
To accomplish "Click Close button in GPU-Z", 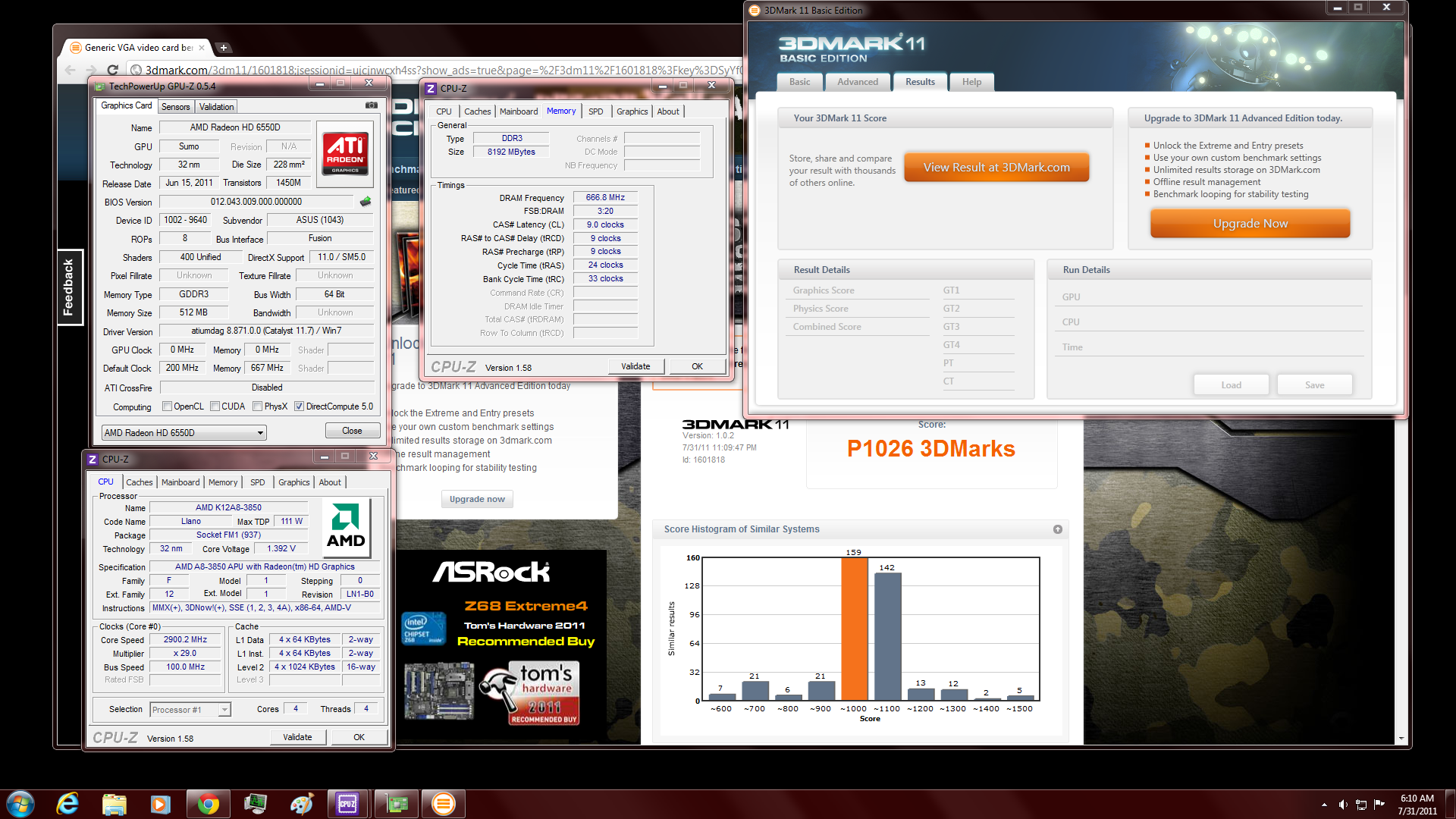I will (352, 431).
